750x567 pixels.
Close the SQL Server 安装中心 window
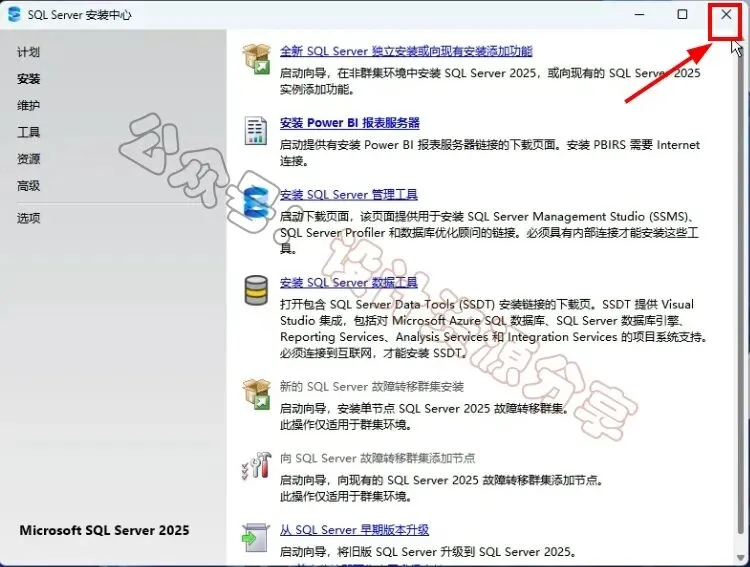pos(726,14)
